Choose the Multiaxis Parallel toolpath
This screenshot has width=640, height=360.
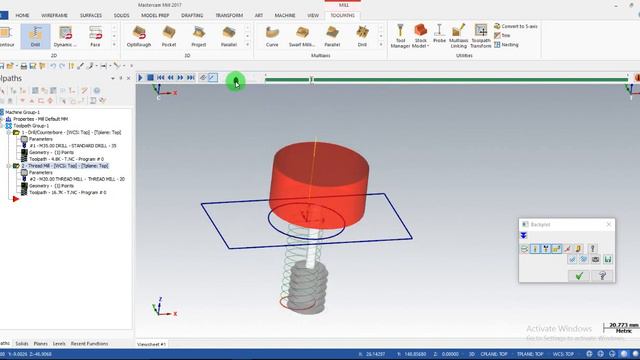(x=332, y=36)
